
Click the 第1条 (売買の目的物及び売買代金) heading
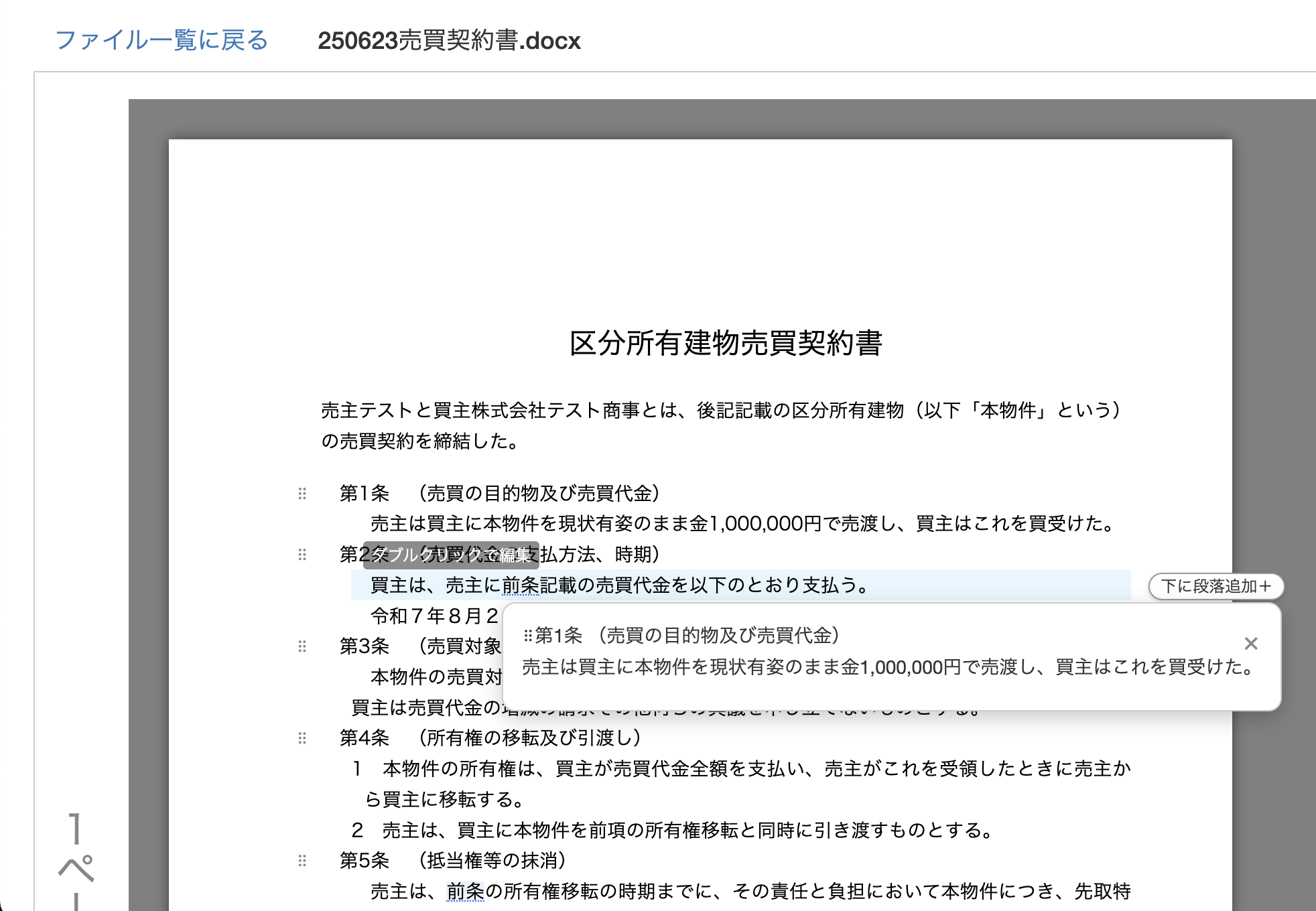coord(499,494)
